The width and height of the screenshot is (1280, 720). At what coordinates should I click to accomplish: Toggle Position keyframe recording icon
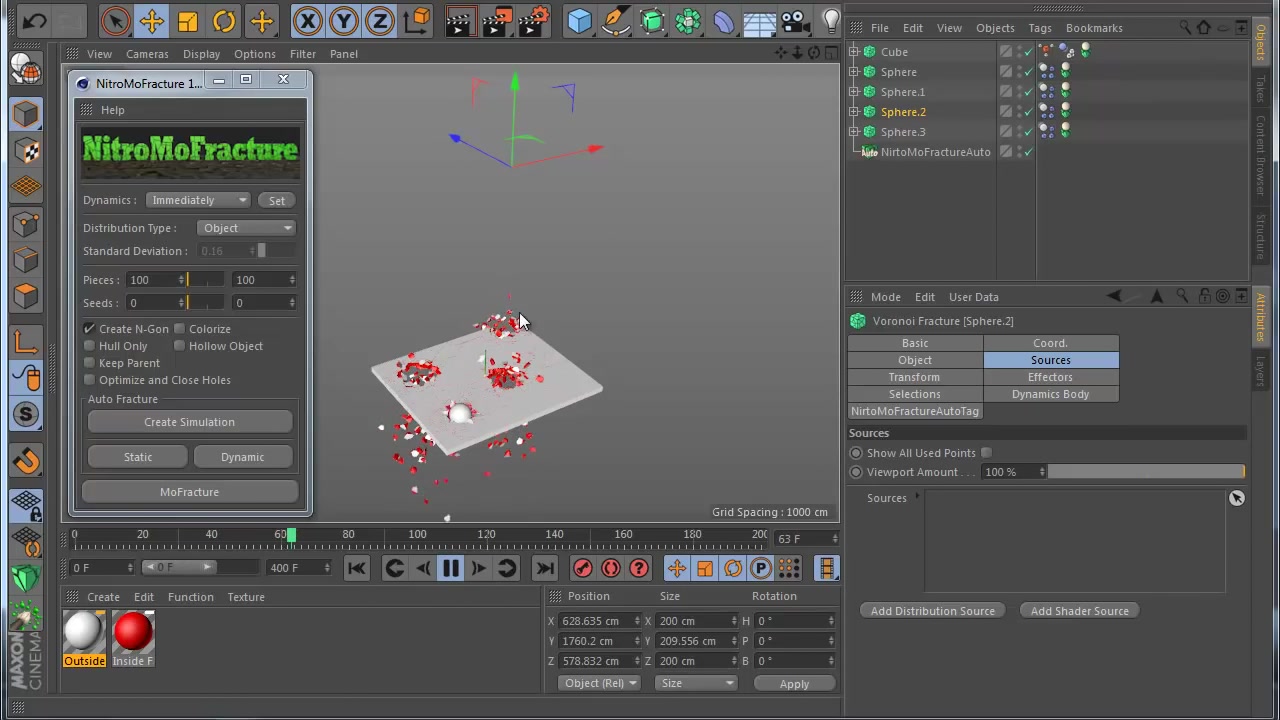click(677, 568)
